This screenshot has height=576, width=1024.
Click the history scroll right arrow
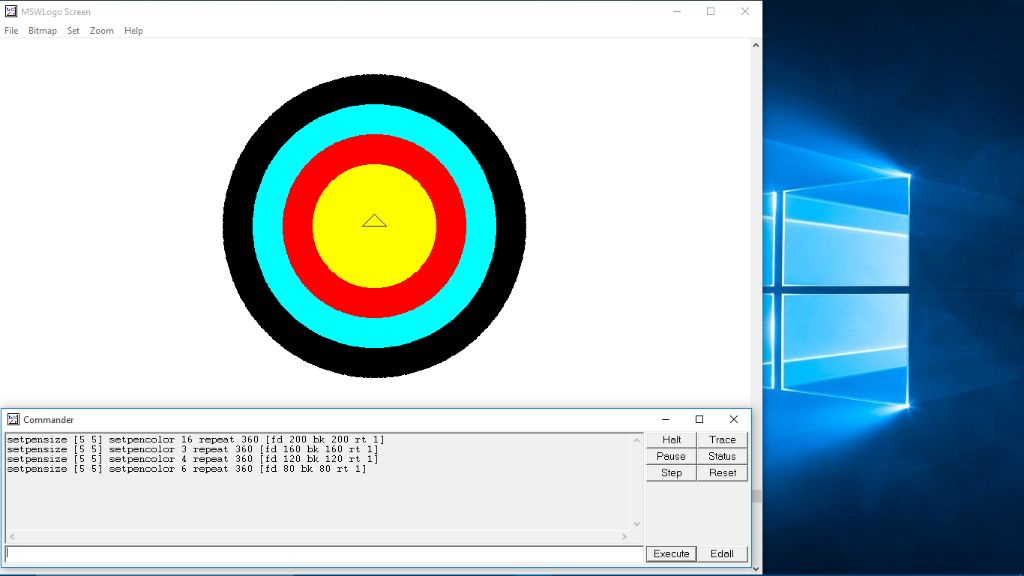624,537
